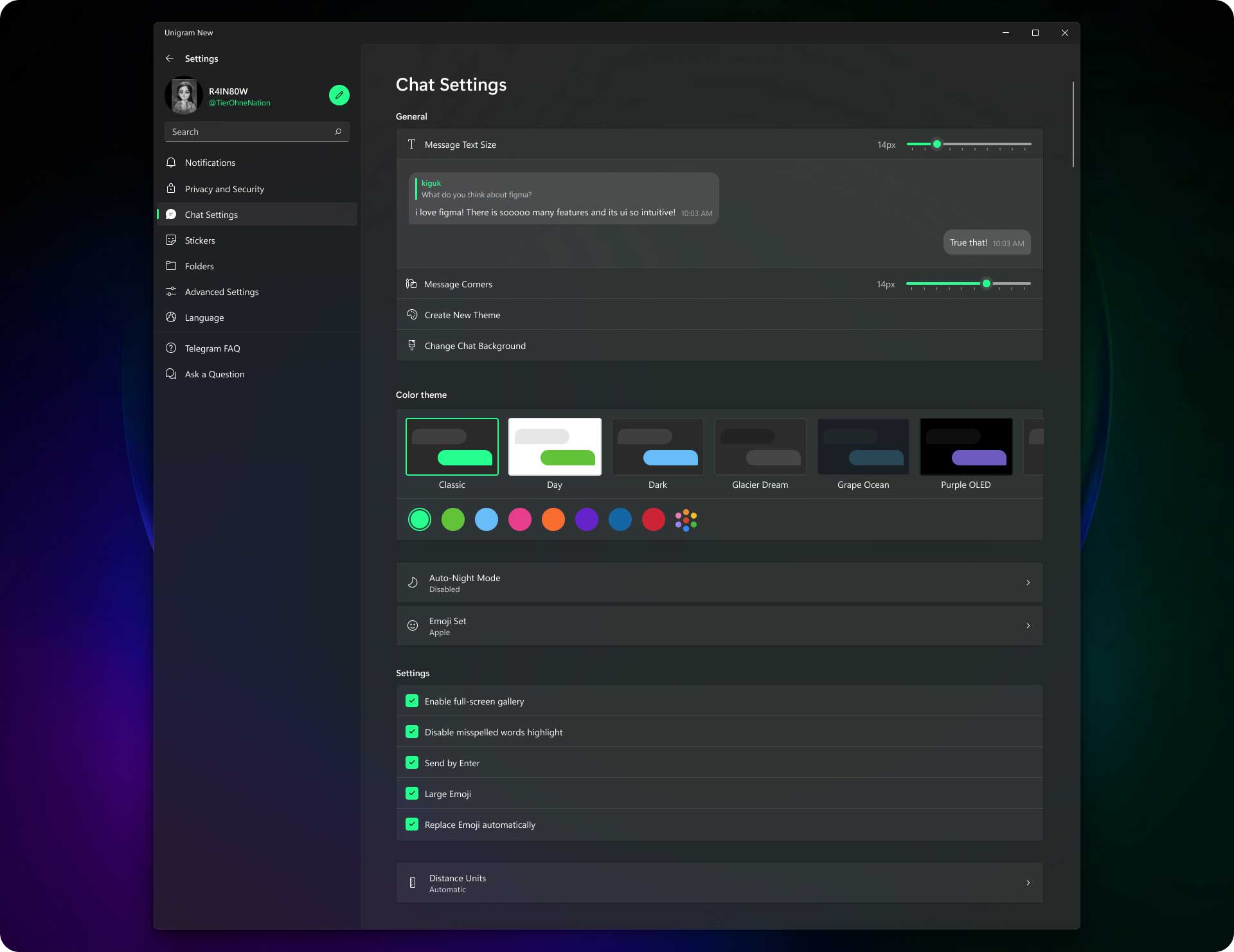1234x952 pixels.
Task: Click Ask a Question
Action: point(257,373)
